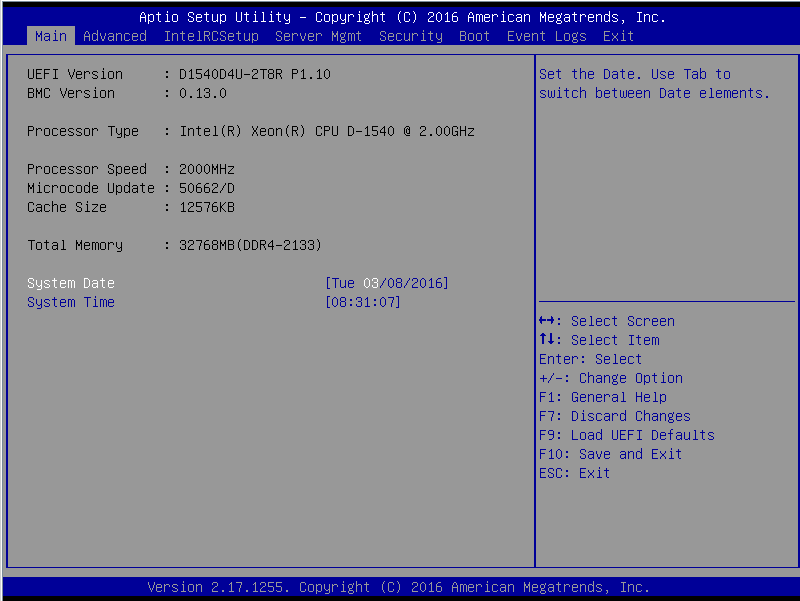This screenshot has width=800, height=601.
Task: Click the UEFI Version label
Action: pos(75,74)
